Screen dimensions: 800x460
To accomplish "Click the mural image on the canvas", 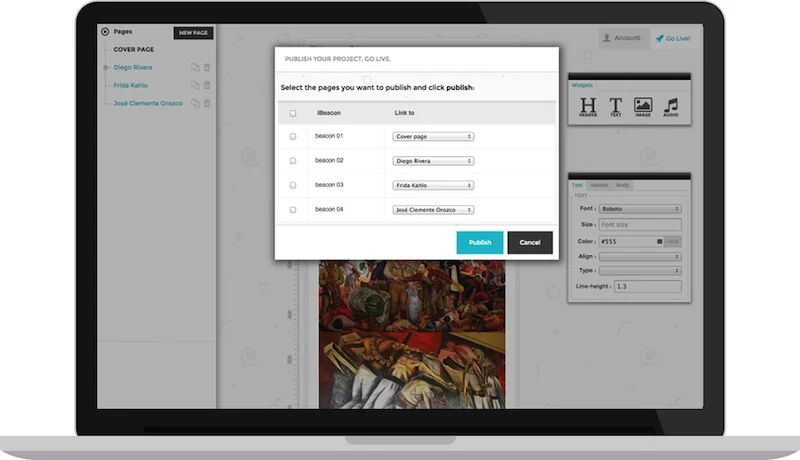I will point(412,334).
